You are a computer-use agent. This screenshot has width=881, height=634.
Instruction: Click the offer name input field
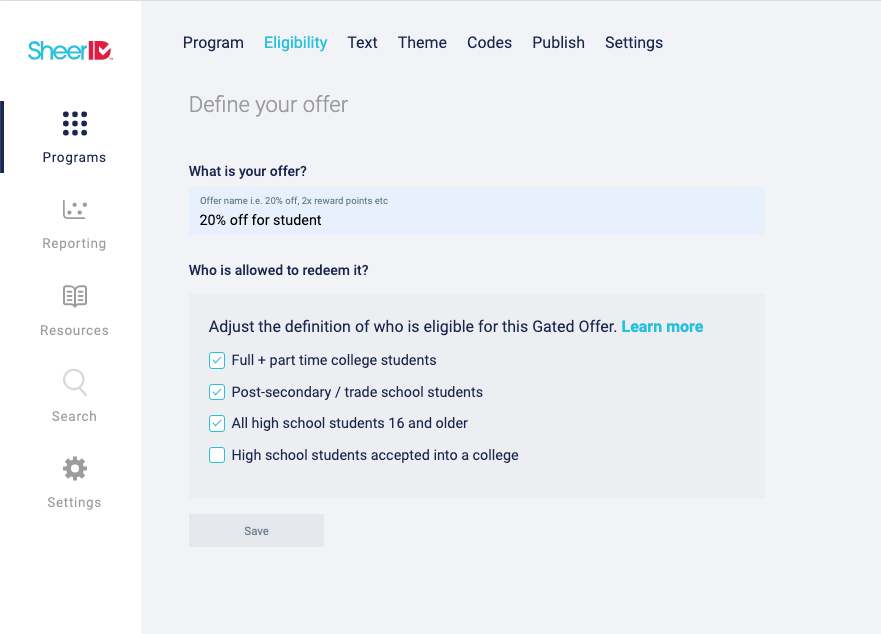[x=476, y=211]
